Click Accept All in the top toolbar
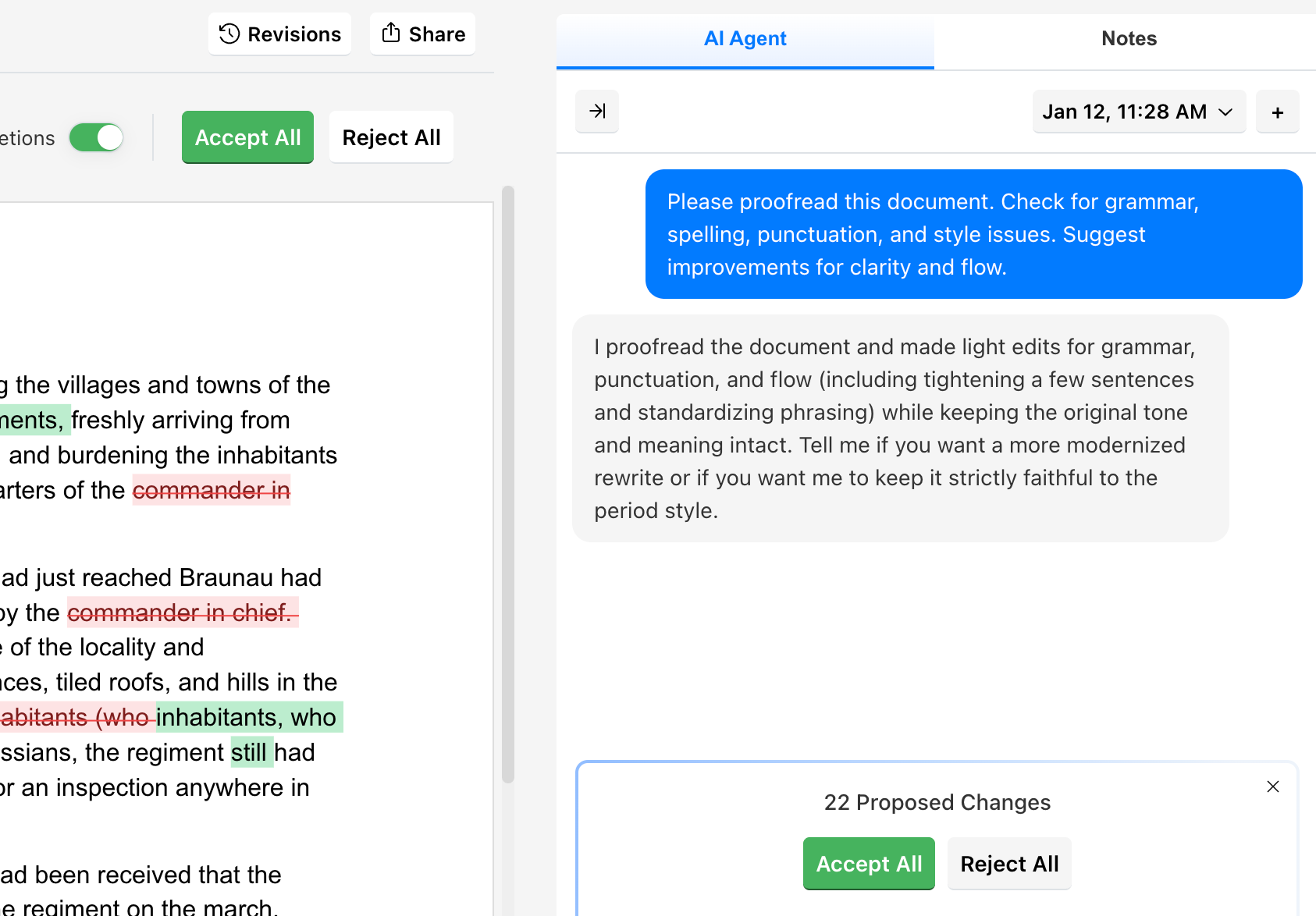Screen dimensions: 1316x916 point(247,137)
